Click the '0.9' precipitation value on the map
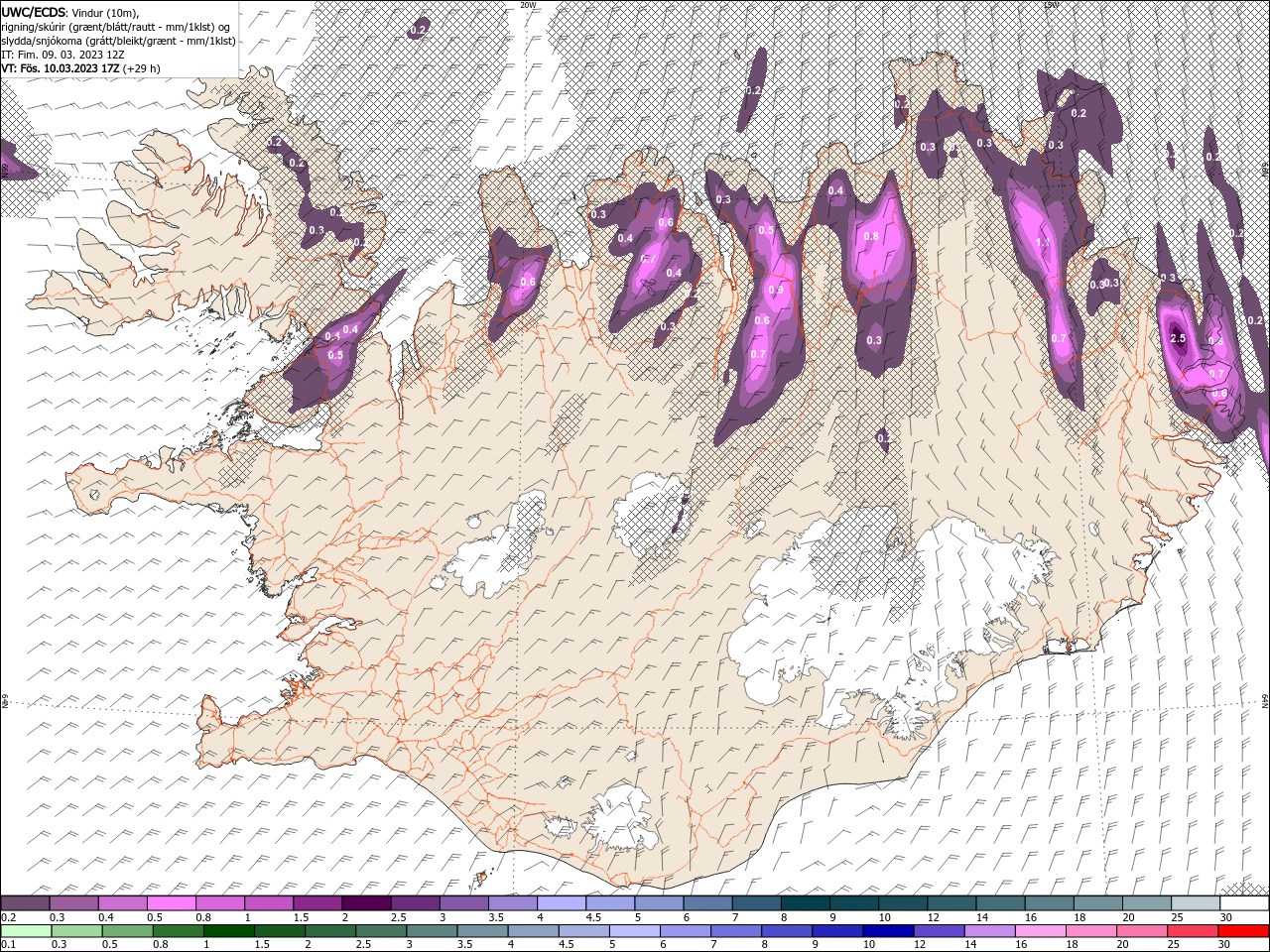1270x952 pixels. (x=776, y=290)
